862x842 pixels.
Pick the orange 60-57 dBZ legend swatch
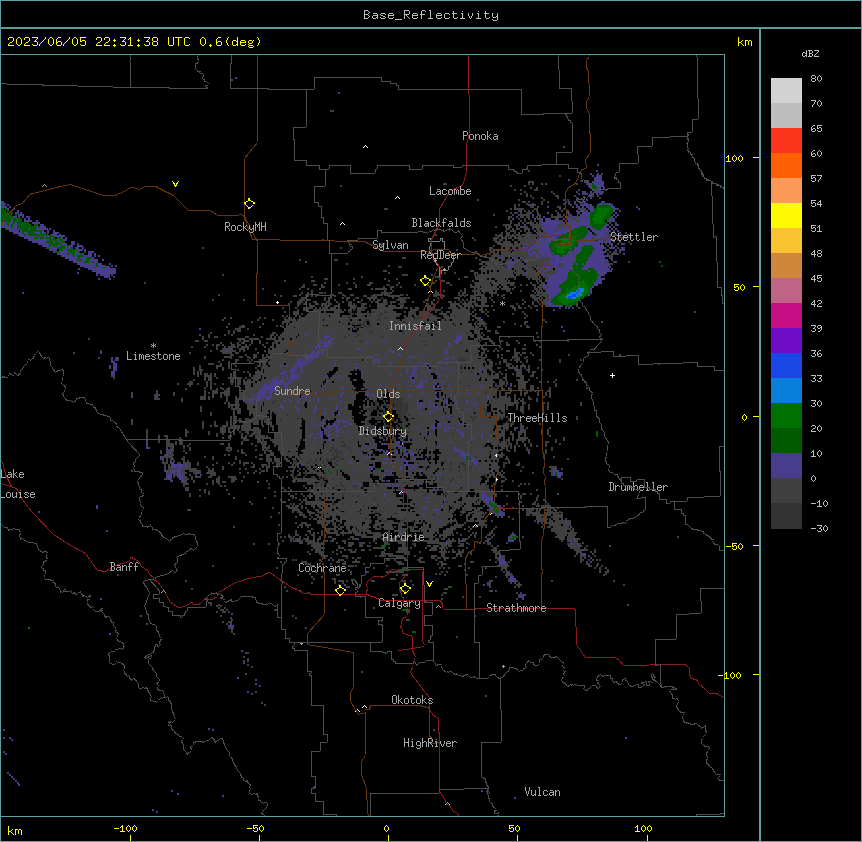(786, 165)
